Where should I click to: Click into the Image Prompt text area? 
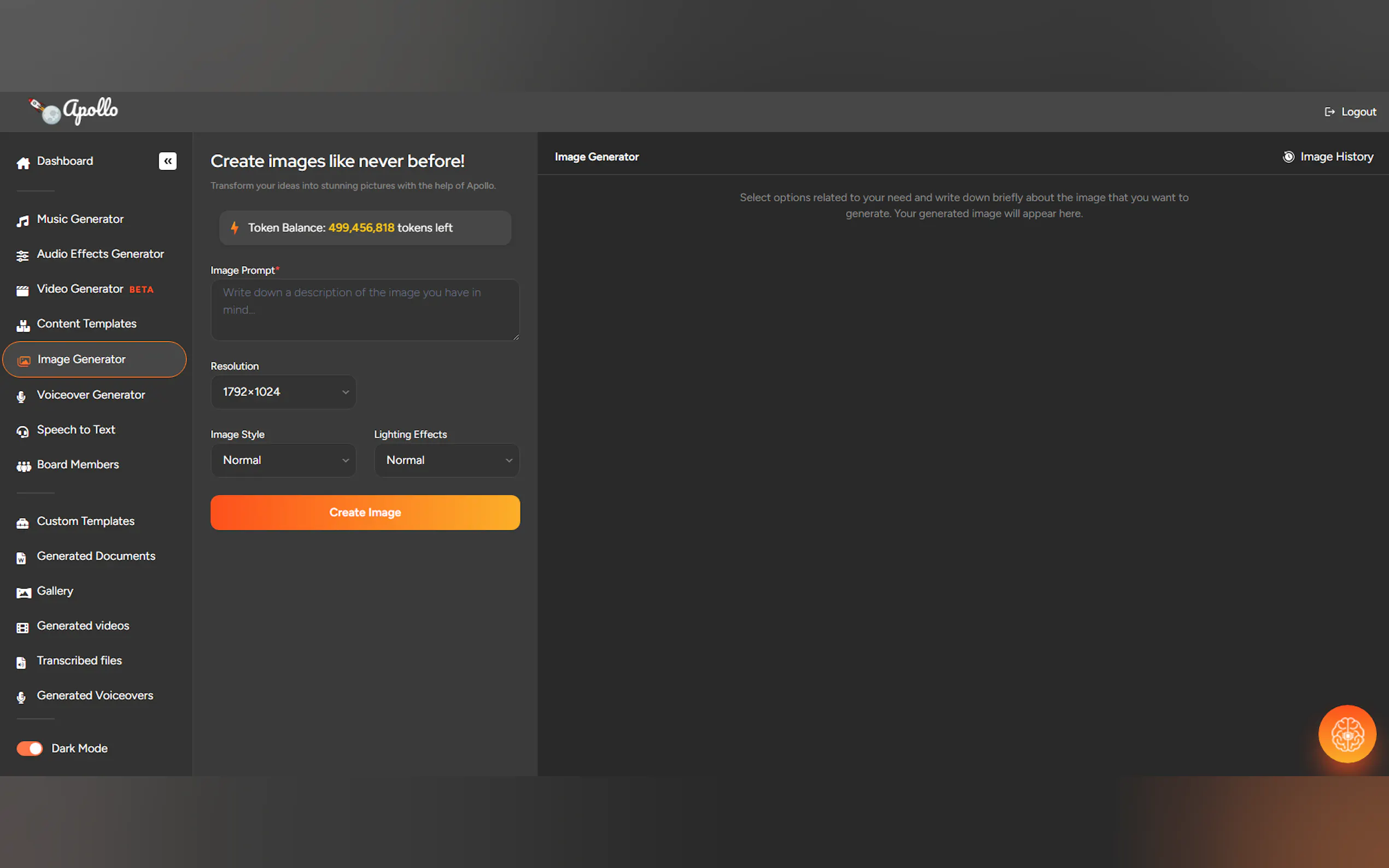pyautogui.click(x=365, y=310)
